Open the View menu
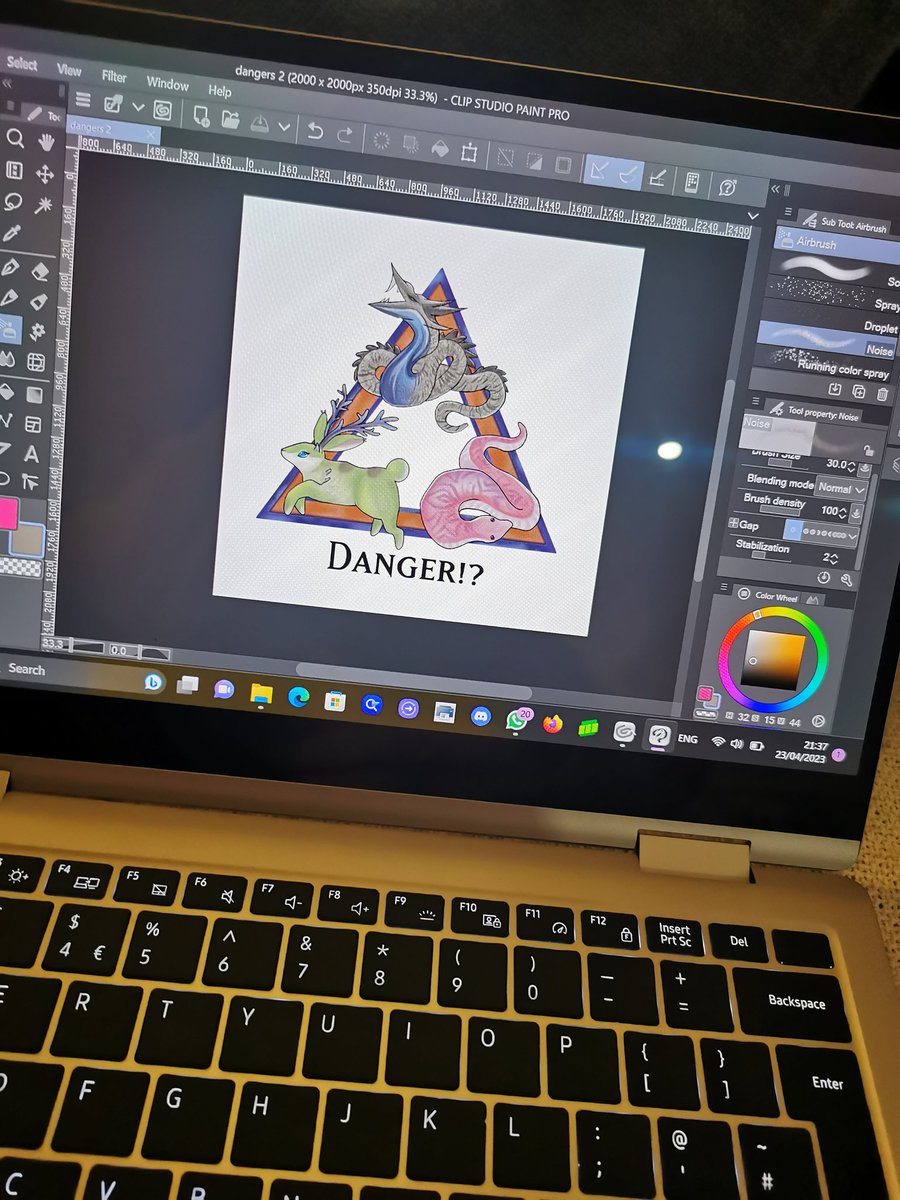This screenshot has width=900, height=1200. (x=69, y=70)
